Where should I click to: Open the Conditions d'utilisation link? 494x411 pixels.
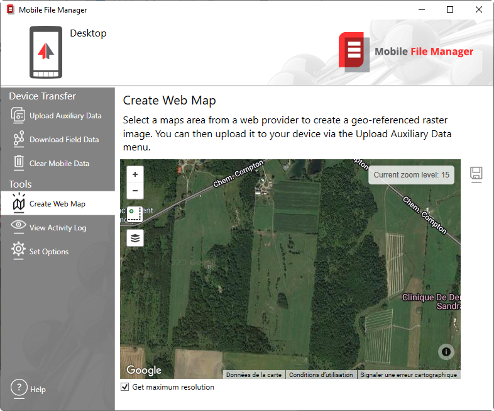click(x=321, y=375)
